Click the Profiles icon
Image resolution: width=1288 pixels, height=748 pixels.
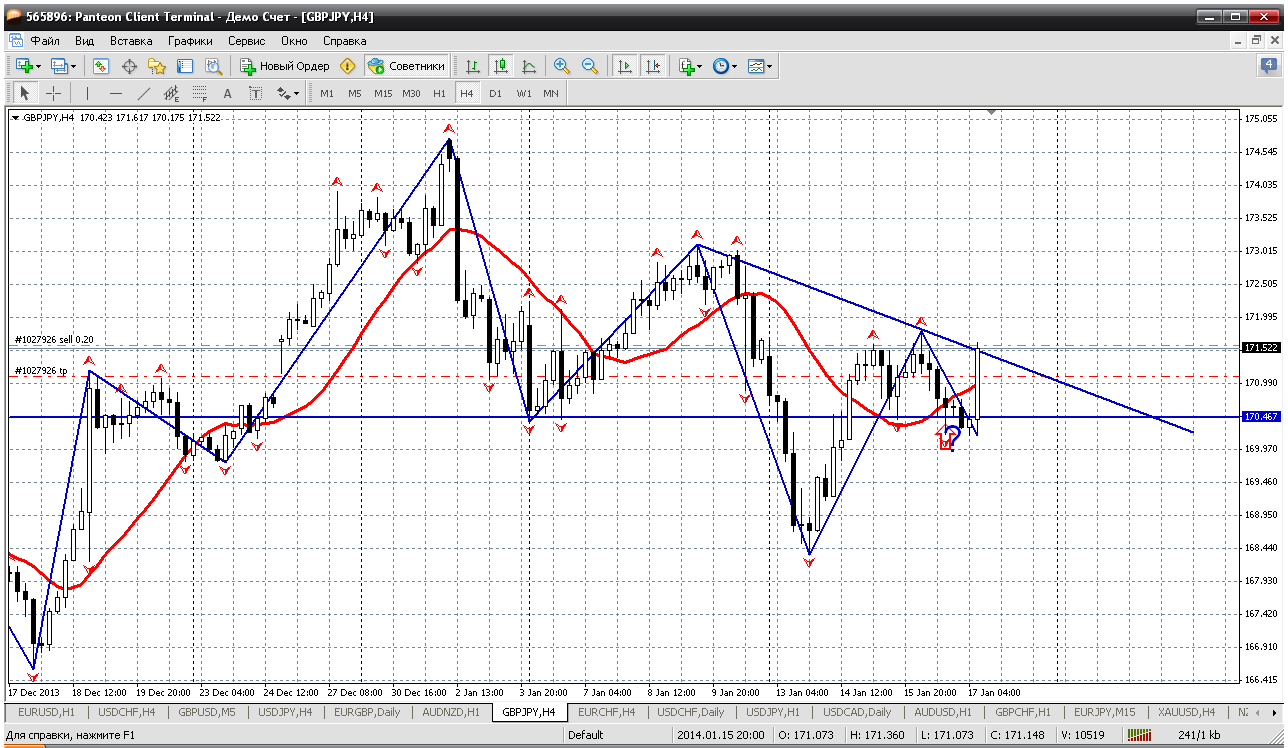pos(59,66)
